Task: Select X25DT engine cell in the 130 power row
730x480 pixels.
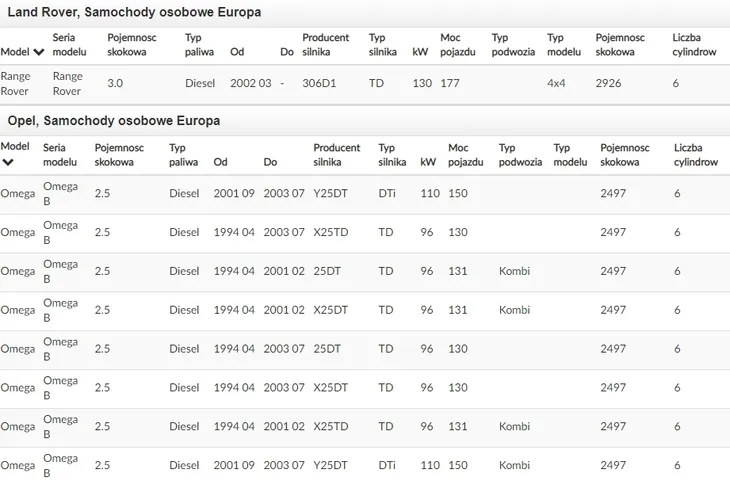Action: pyautogui.click(x=330, y=388)
